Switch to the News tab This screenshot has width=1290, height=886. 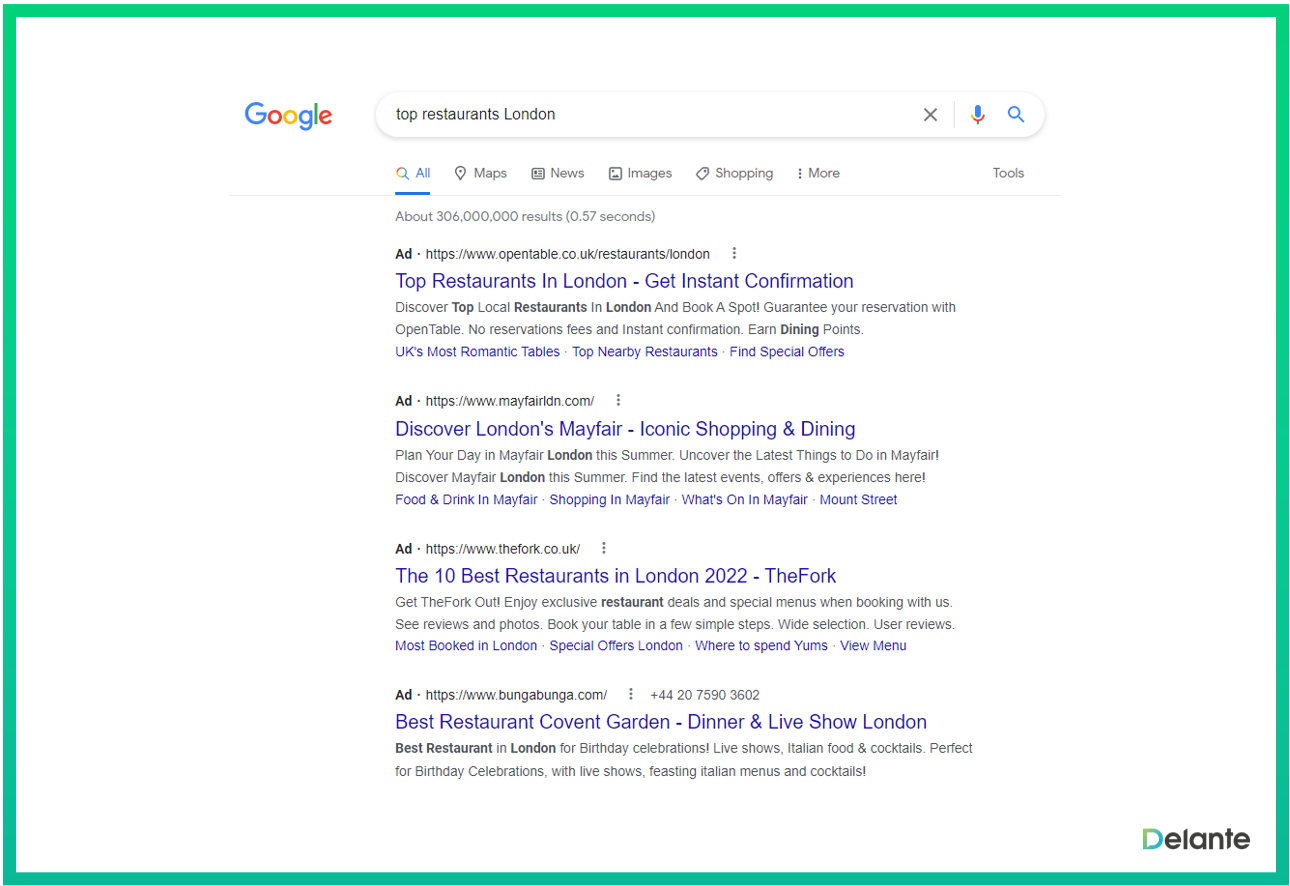click(x=558, y=173)
